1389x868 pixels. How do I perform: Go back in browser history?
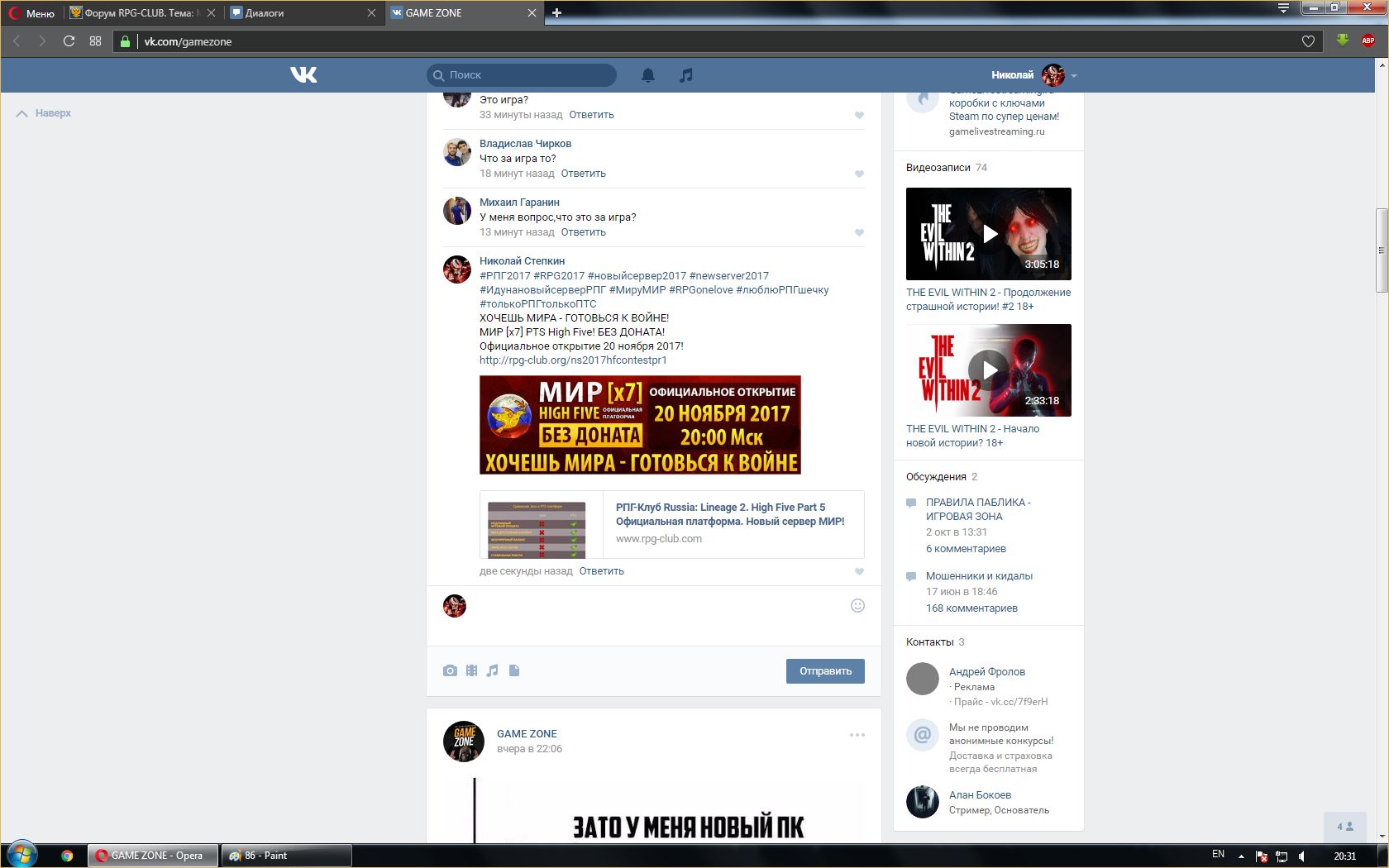click(17, 41)
